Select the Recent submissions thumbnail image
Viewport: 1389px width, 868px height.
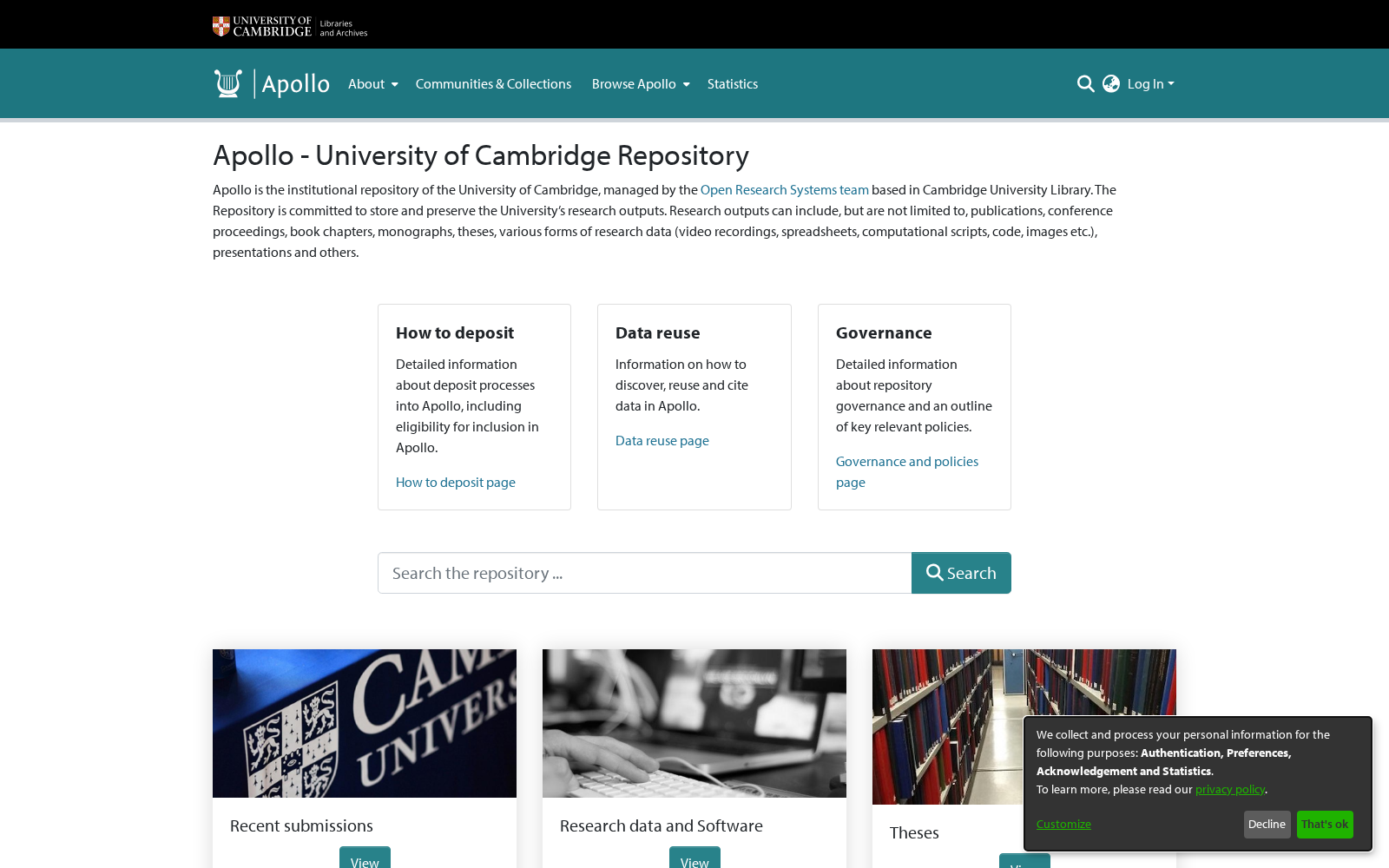[x=365, y=723]
